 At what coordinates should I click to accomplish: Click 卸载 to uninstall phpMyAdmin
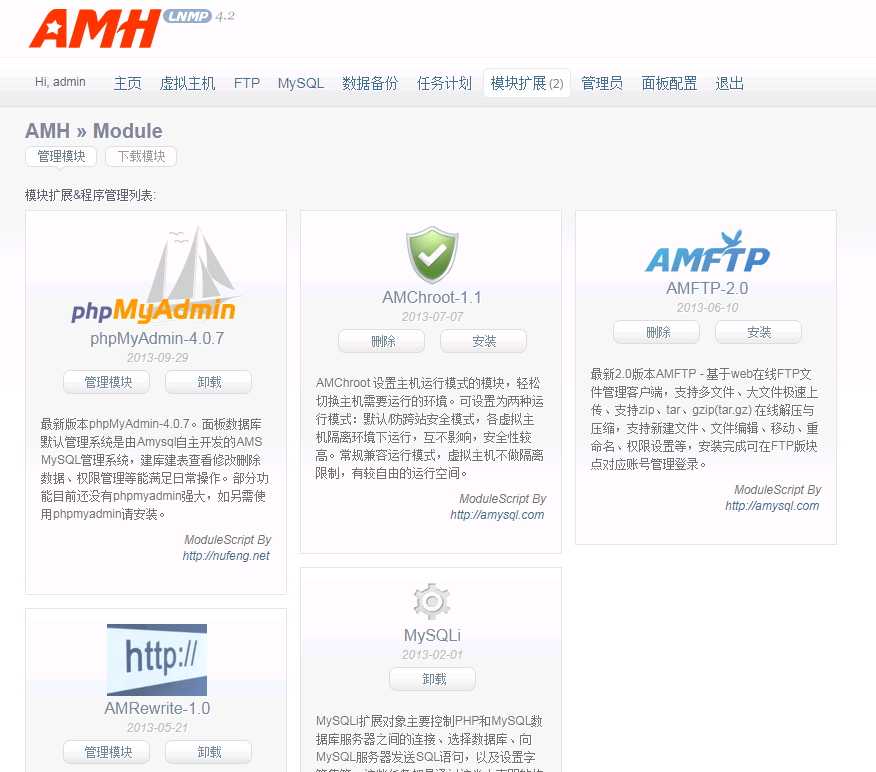208,382
